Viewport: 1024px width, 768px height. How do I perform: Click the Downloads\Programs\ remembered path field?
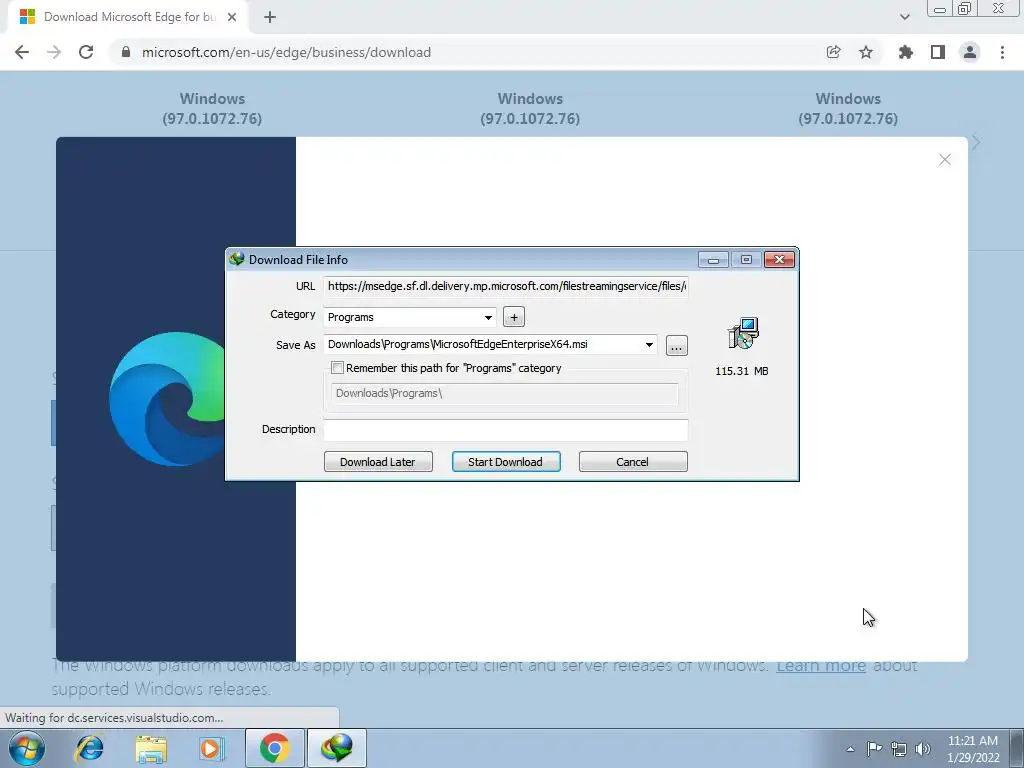(x=505, y=394)
